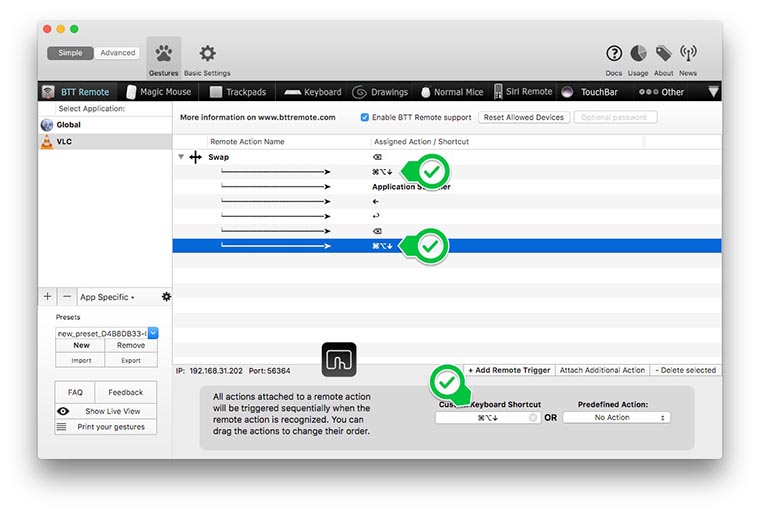
Task: Expand the device tab bar dropdown triangle
Action: [713, 92]
